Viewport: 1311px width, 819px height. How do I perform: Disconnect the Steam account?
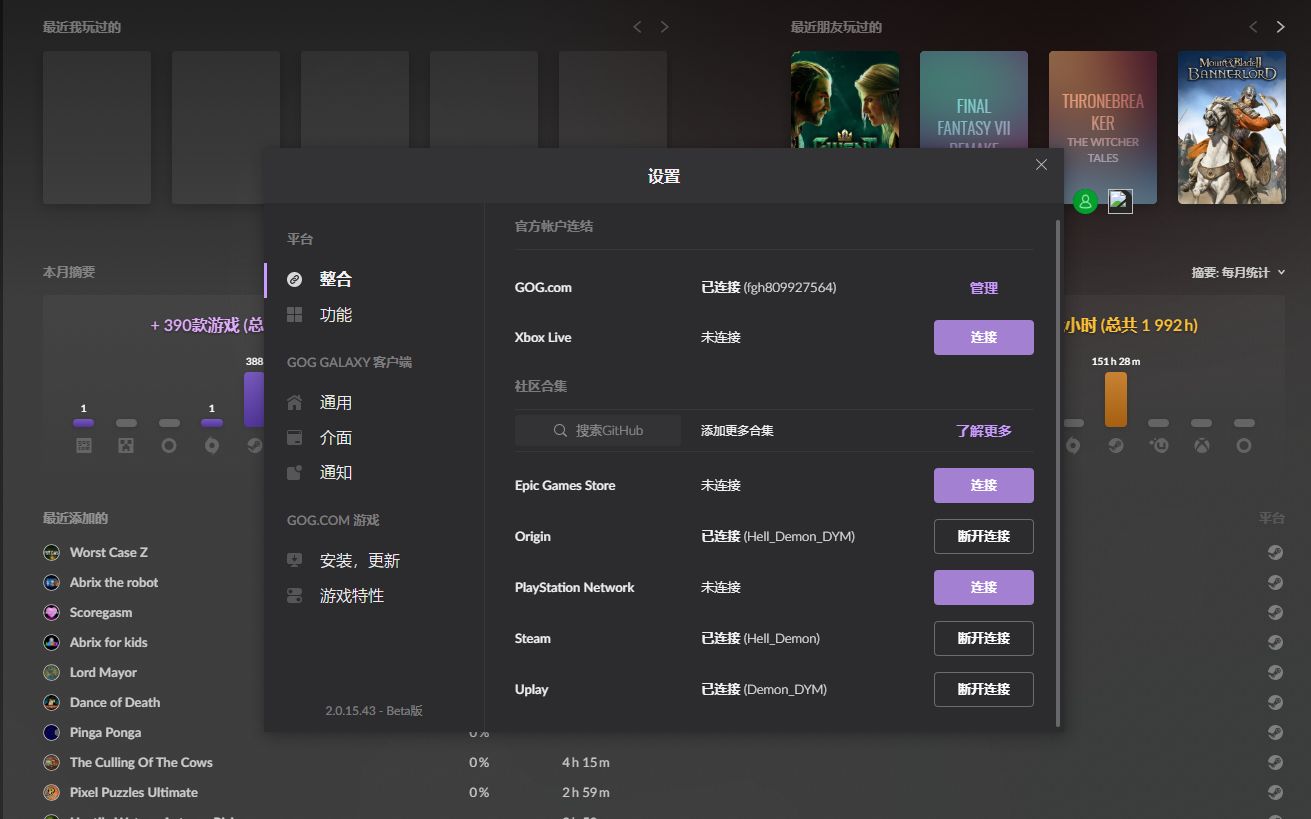click(984, 638)
